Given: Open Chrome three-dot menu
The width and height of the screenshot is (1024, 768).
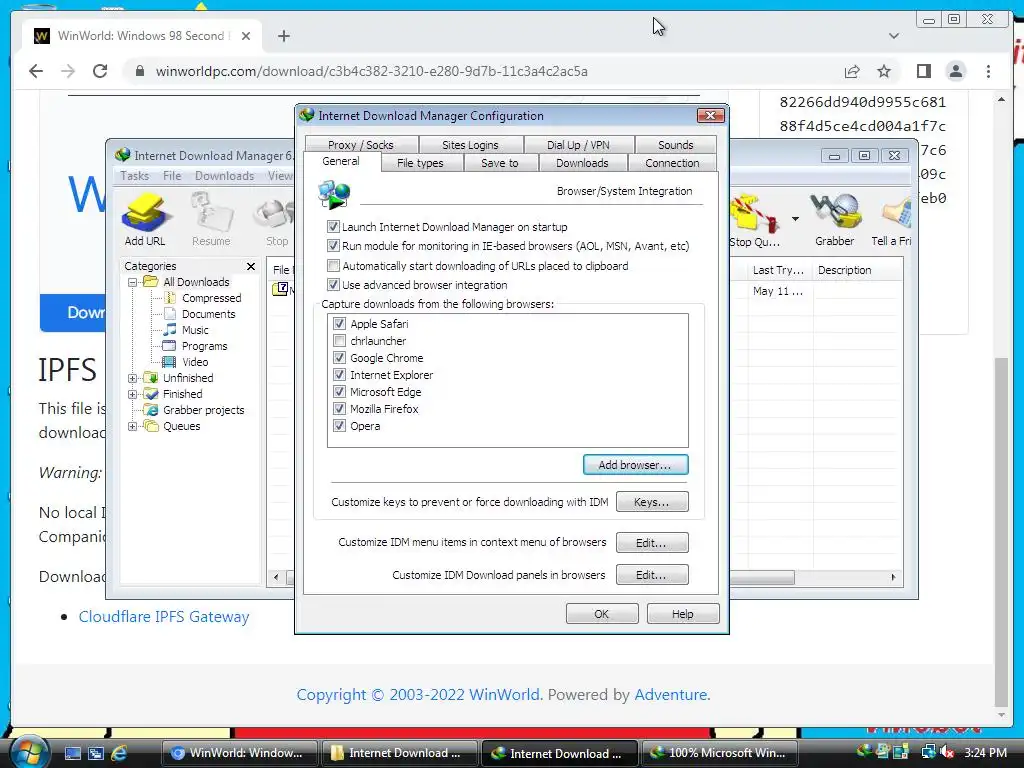Looking at the screenshot, I should pos(988,71).
